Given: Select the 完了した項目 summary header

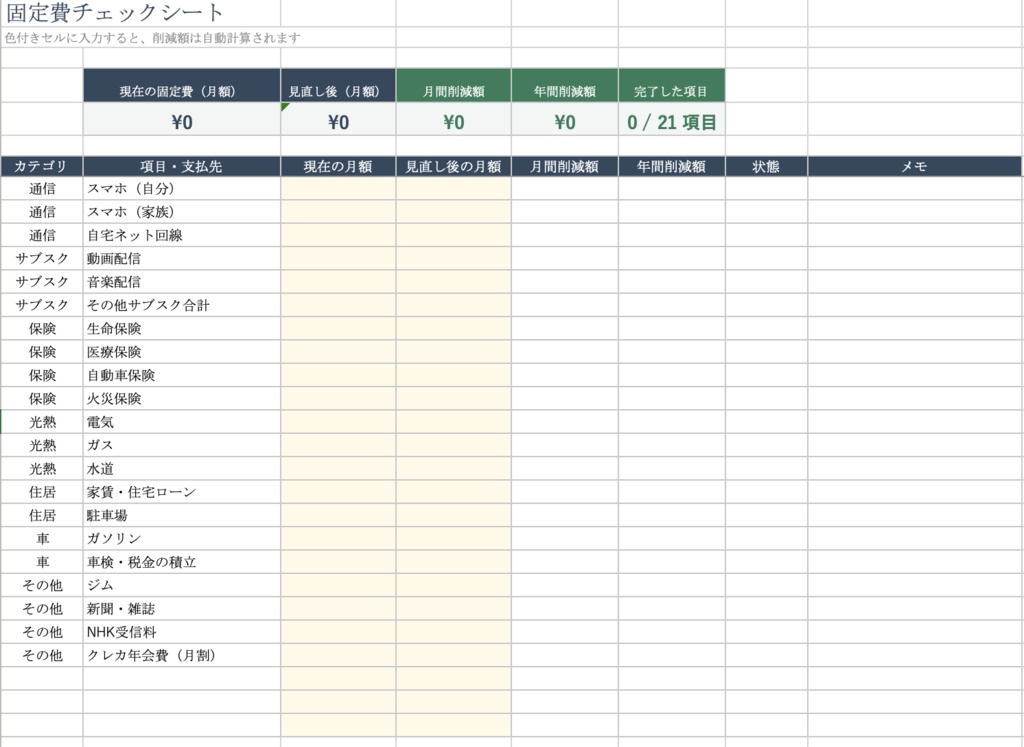Looking at the screenshot, I should point(671,86).
